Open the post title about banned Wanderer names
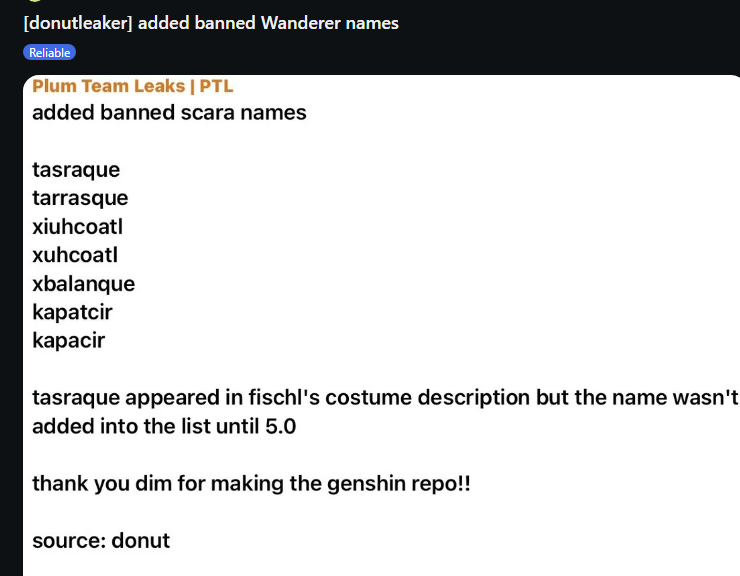740x576 pixels. click(210, 23)
